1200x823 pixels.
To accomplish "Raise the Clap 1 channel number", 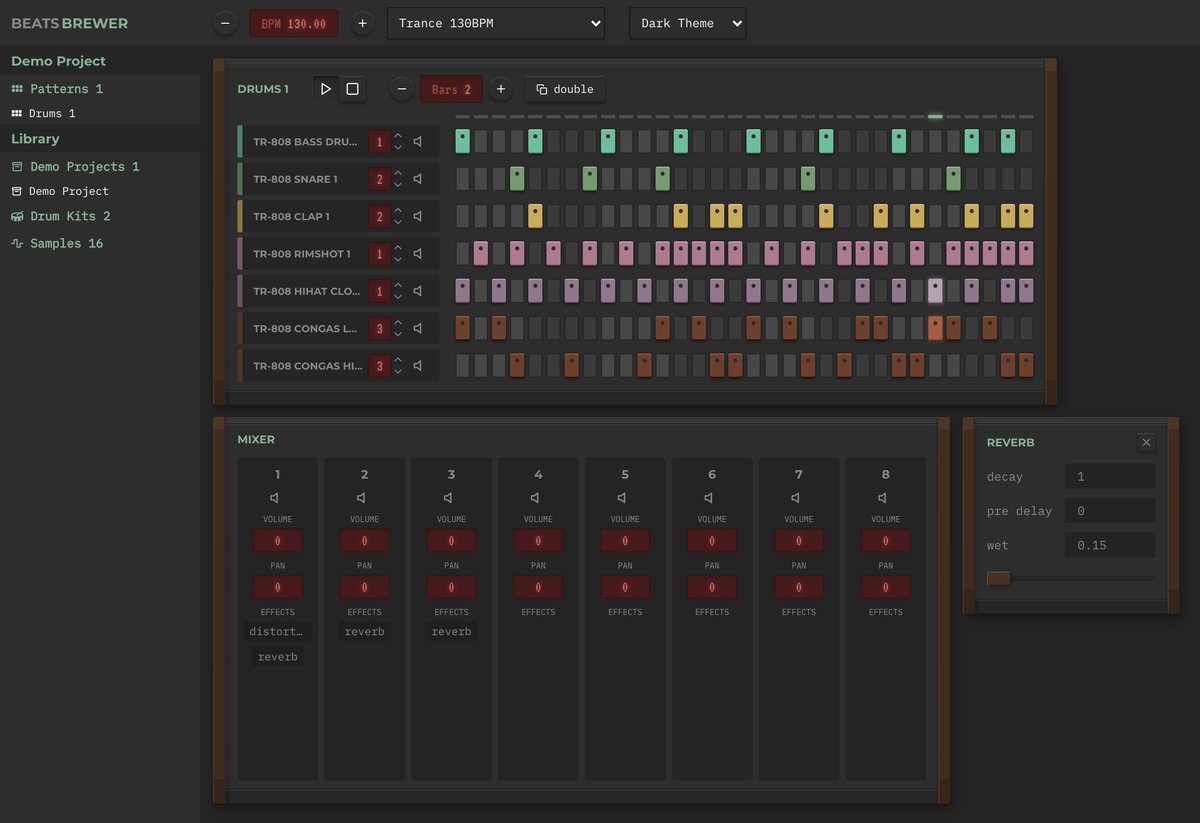I will 398,211.
